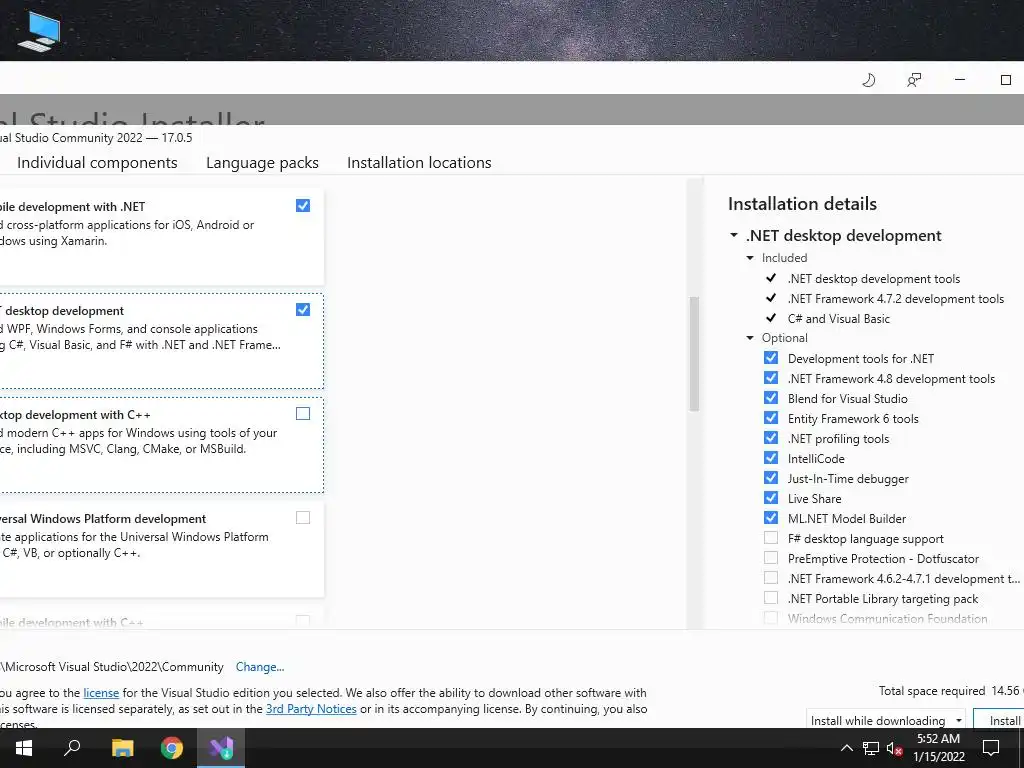Click C# and Visual Basic included item

point(839,319)
